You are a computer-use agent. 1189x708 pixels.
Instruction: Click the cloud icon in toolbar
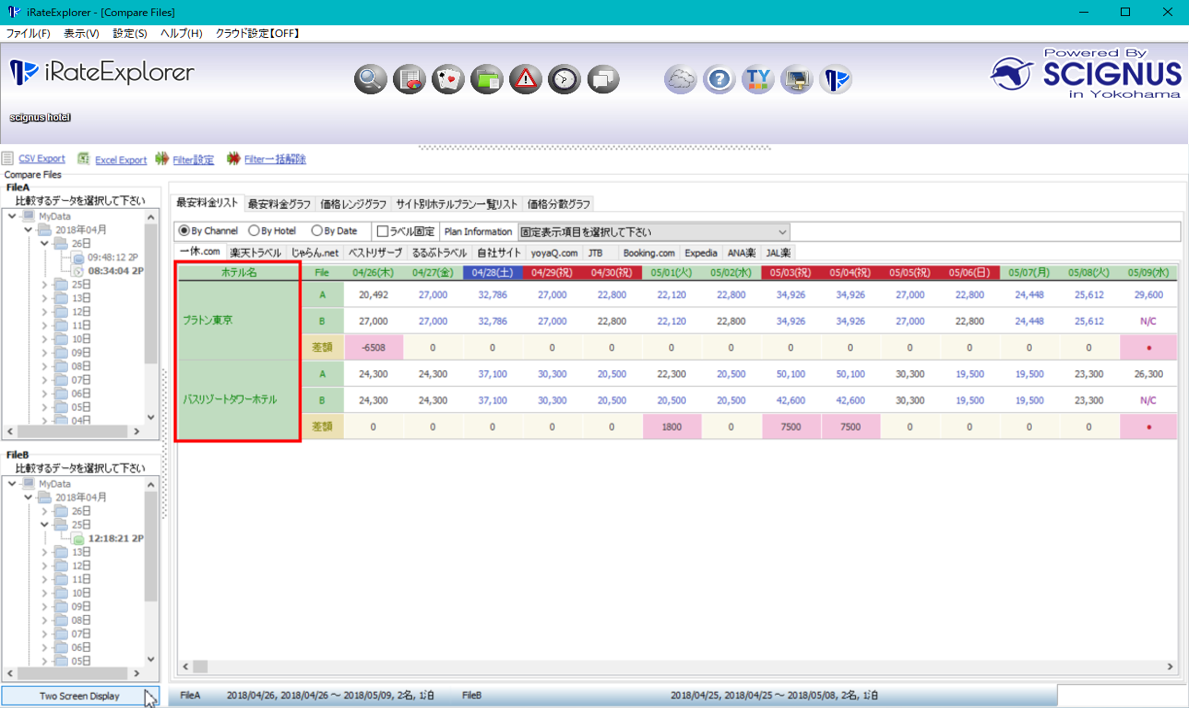(680, 79)
